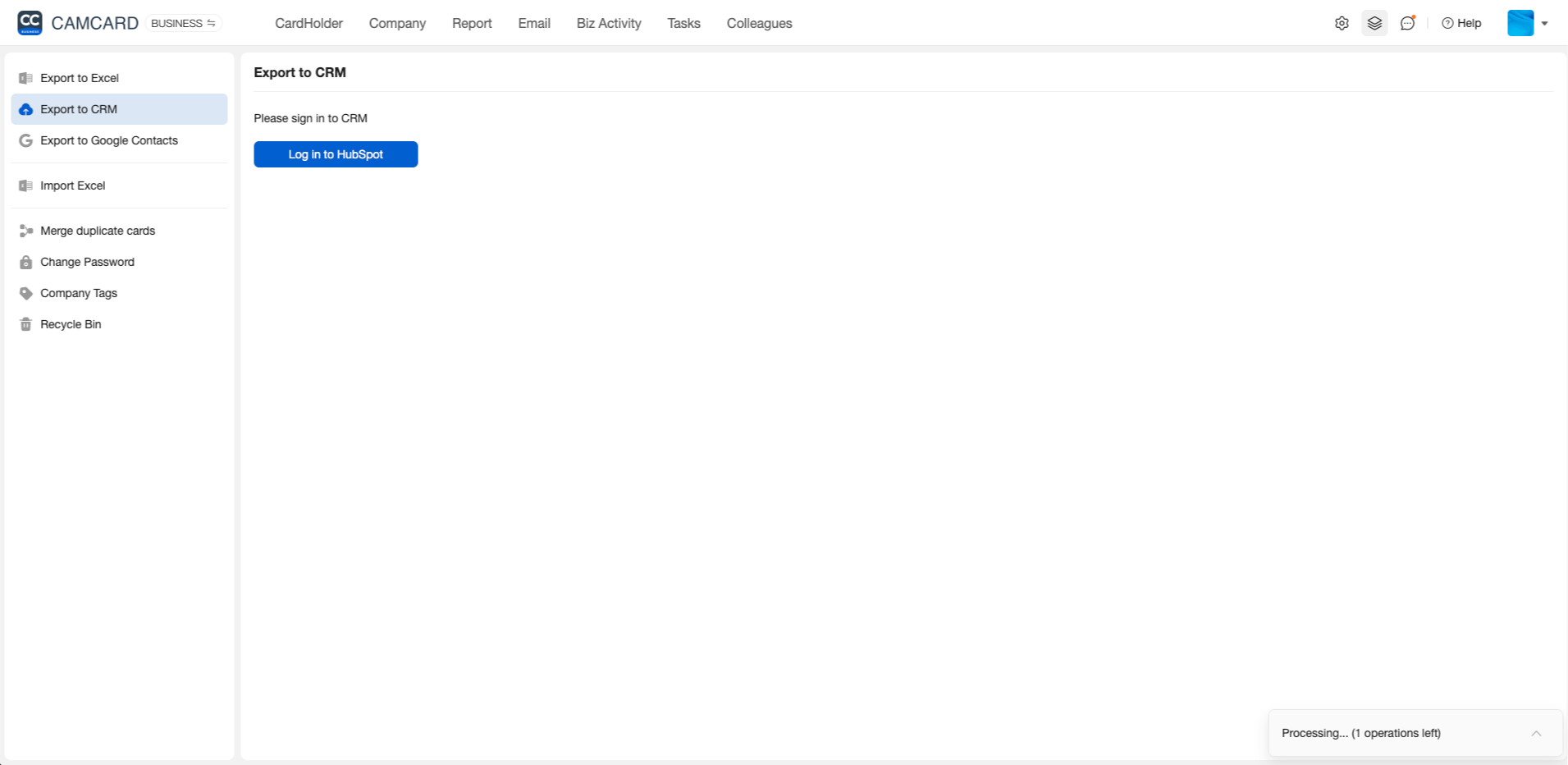Screen dimensions: 1568x765
Task: Click the Export to CRM cloud icon
Action: coord(25,109)
